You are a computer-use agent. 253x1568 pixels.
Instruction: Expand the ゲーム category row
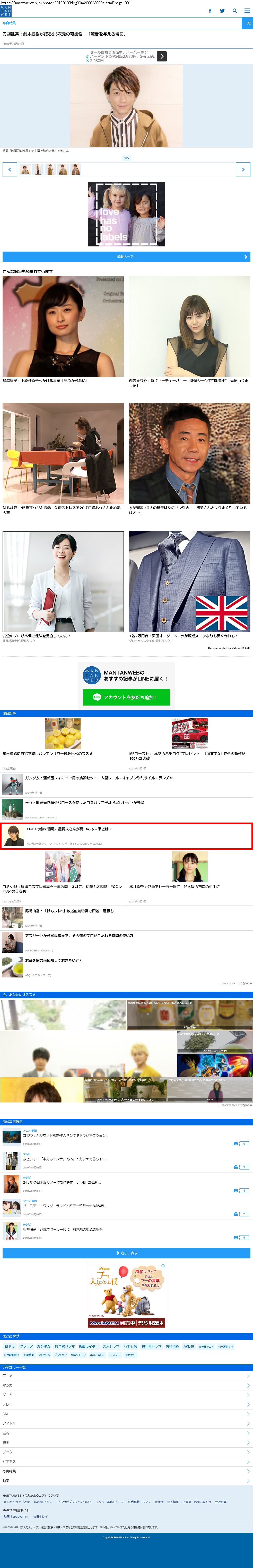[127, 1395]
